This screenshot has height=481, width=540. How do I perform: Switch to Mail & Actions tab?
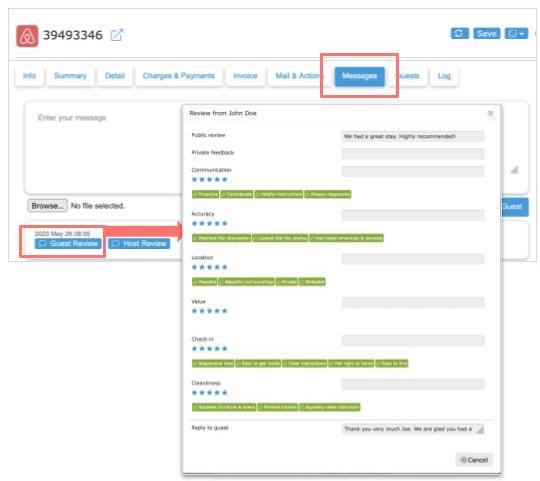[297, 76]
